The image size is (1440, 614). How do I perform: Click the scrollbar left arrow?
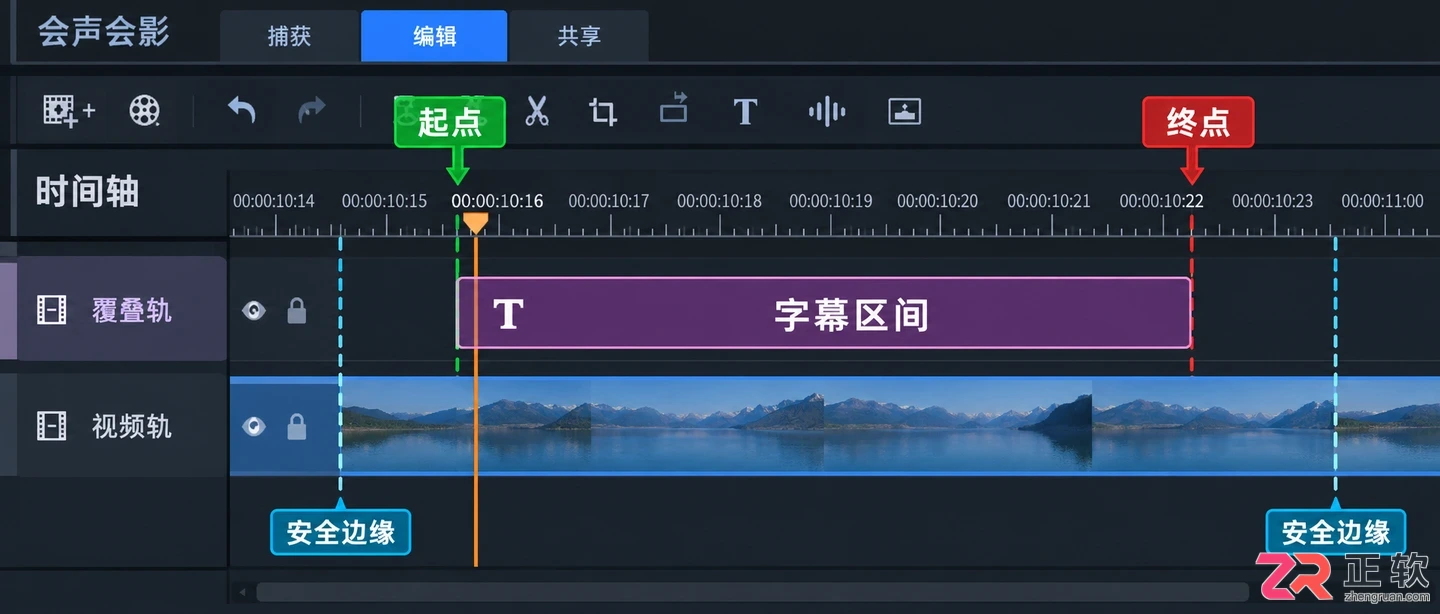(242, 593)
